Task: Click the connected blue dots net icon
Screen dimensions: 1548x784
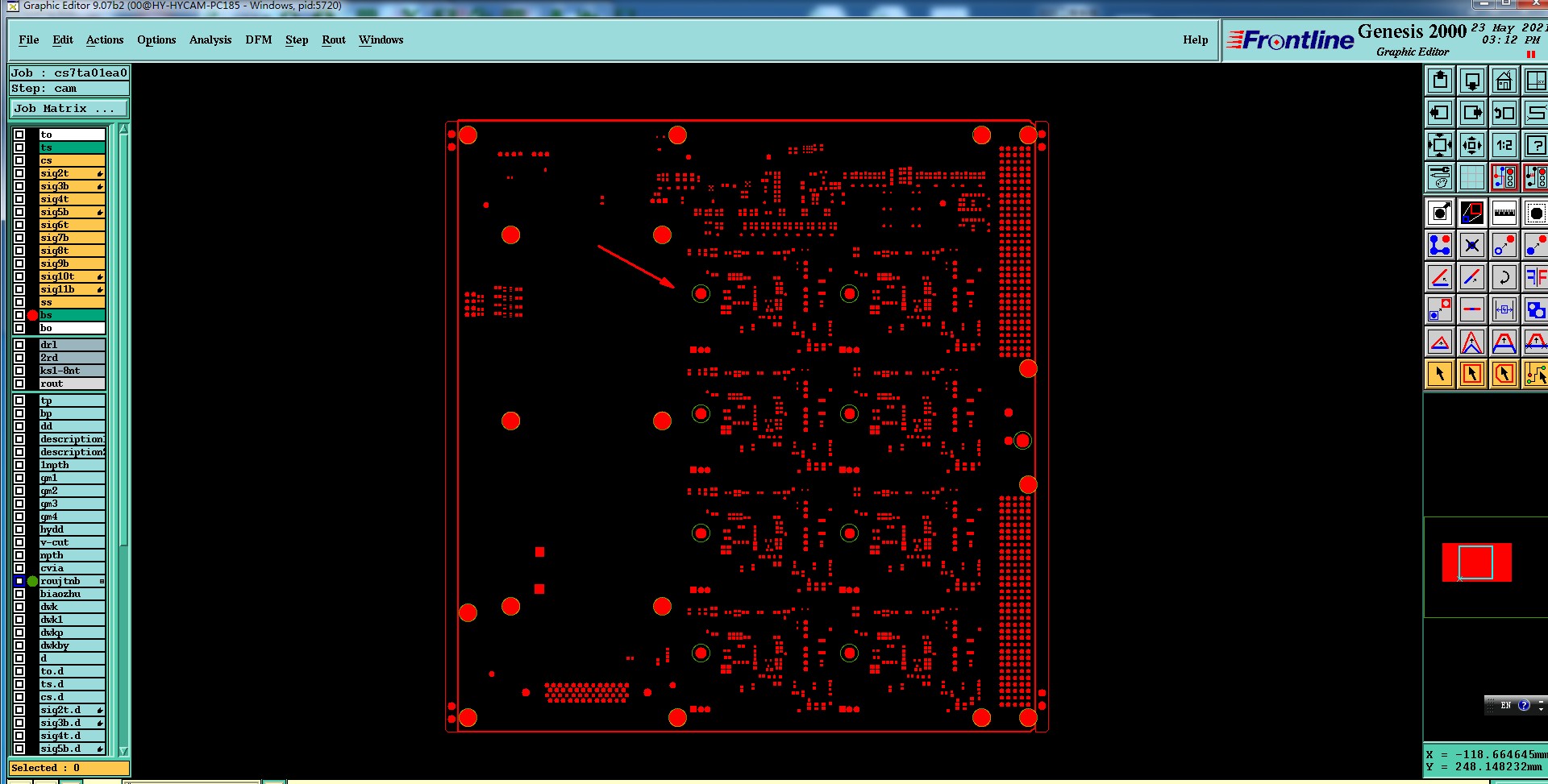Action: click(x=1440, y=245)
